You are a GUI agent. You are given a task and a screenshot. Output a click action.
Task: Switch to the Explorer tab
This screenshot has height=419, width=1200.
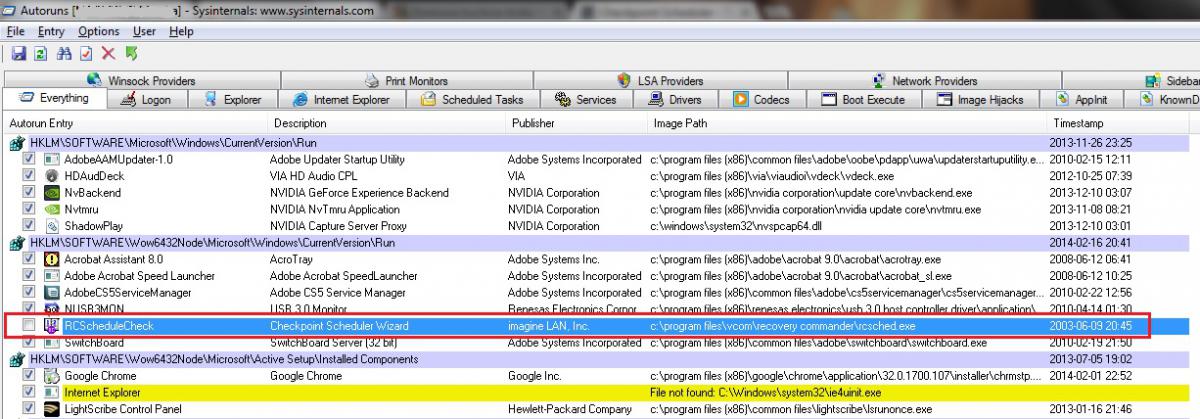231,100
